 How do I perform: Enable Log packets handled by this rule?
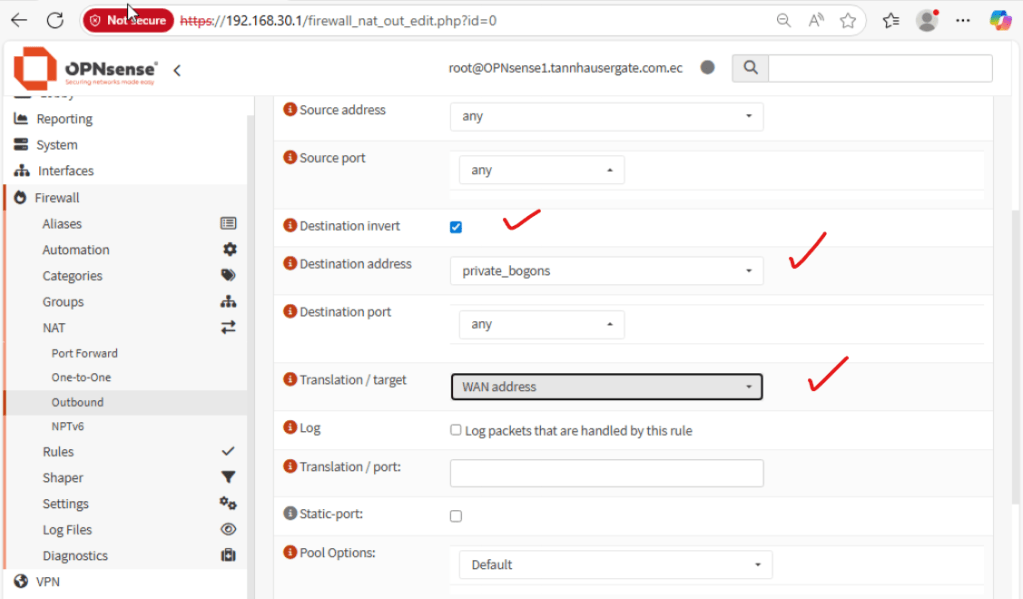[x=456, y=430]
